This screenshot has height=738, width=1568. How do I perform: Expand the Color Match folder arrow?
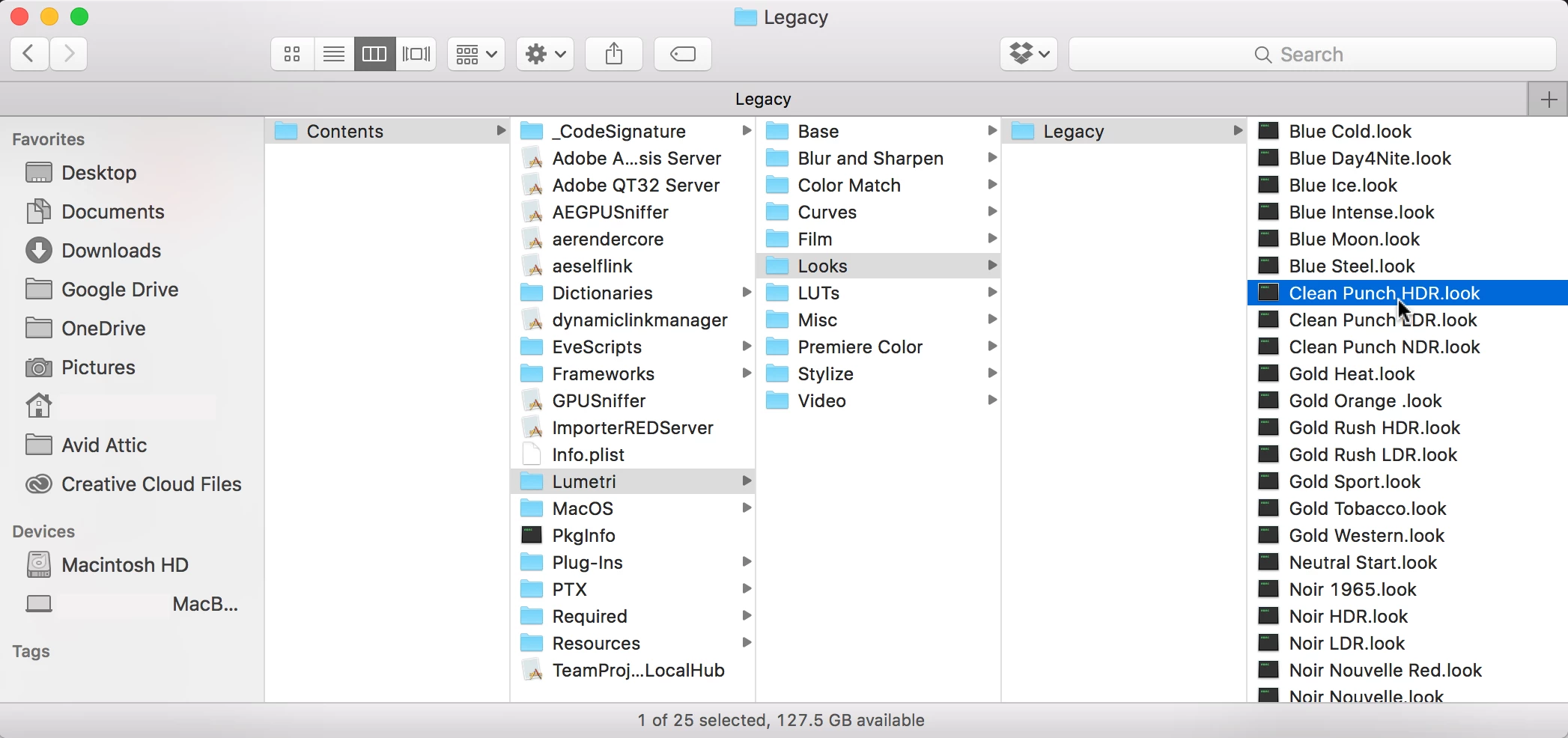[x=992, y=185]
